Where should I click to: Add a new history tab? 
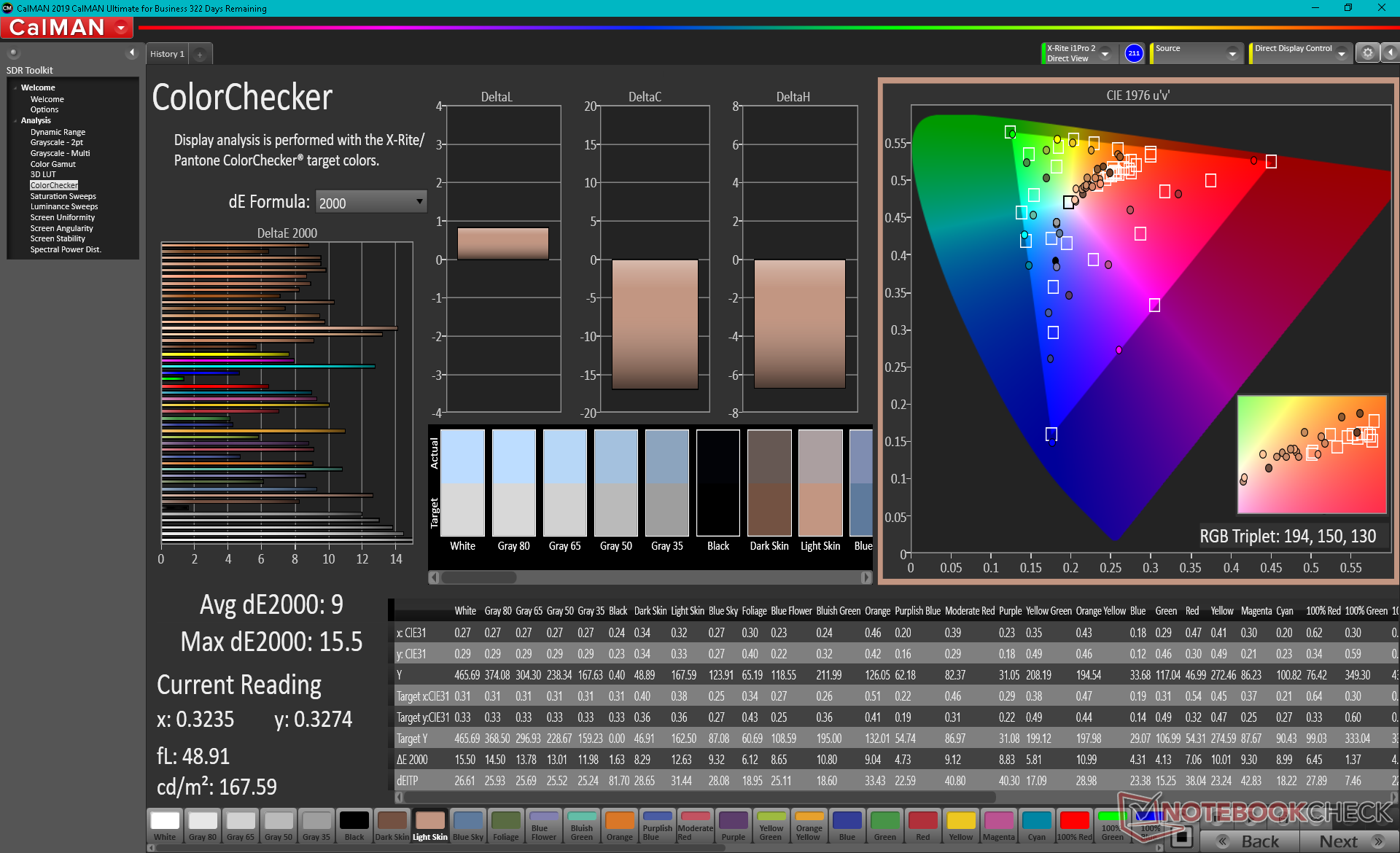pos(200,55)
